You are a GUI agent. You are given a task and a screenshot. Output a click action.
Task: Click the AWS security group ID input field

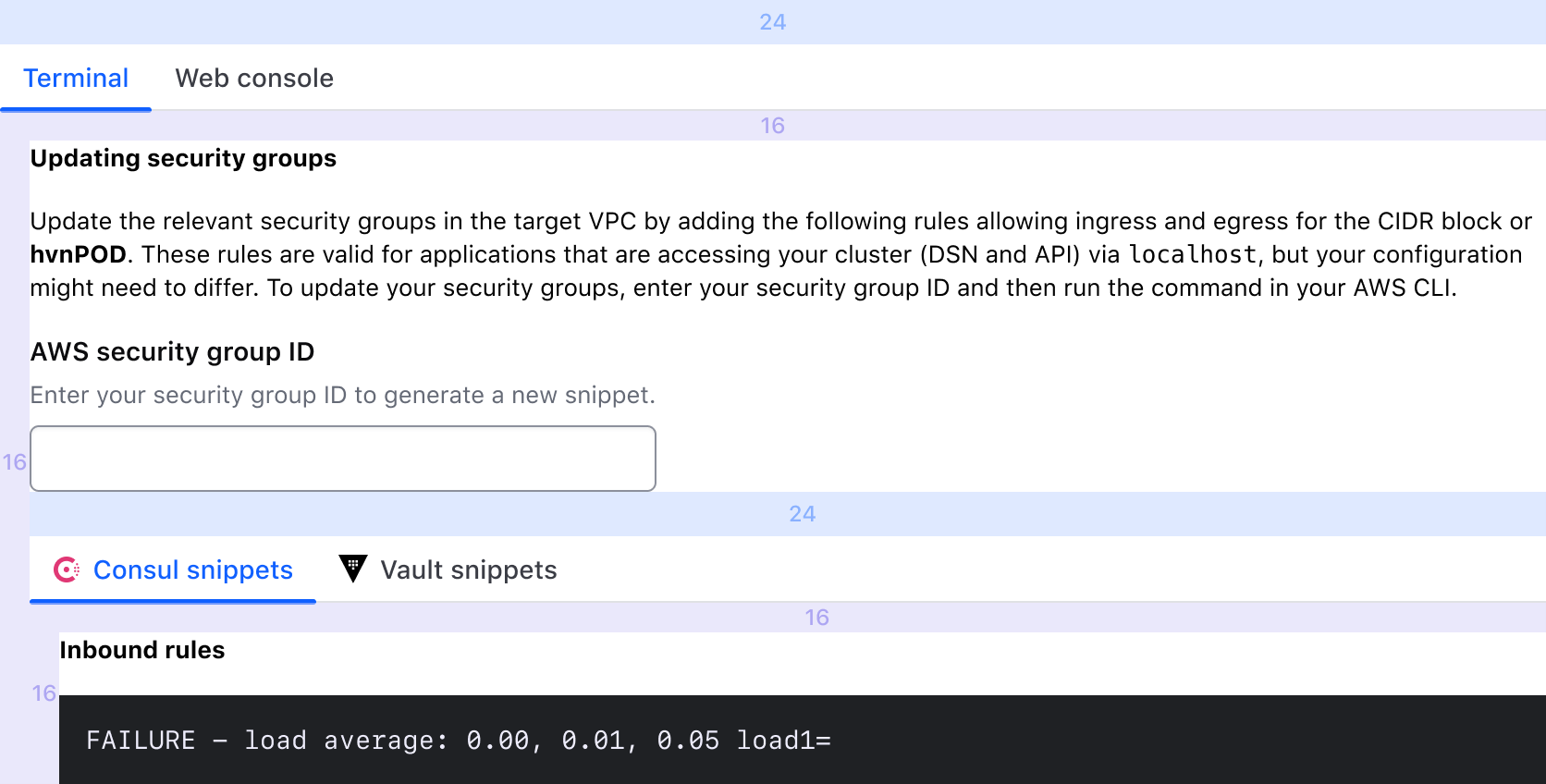point(342,458)
